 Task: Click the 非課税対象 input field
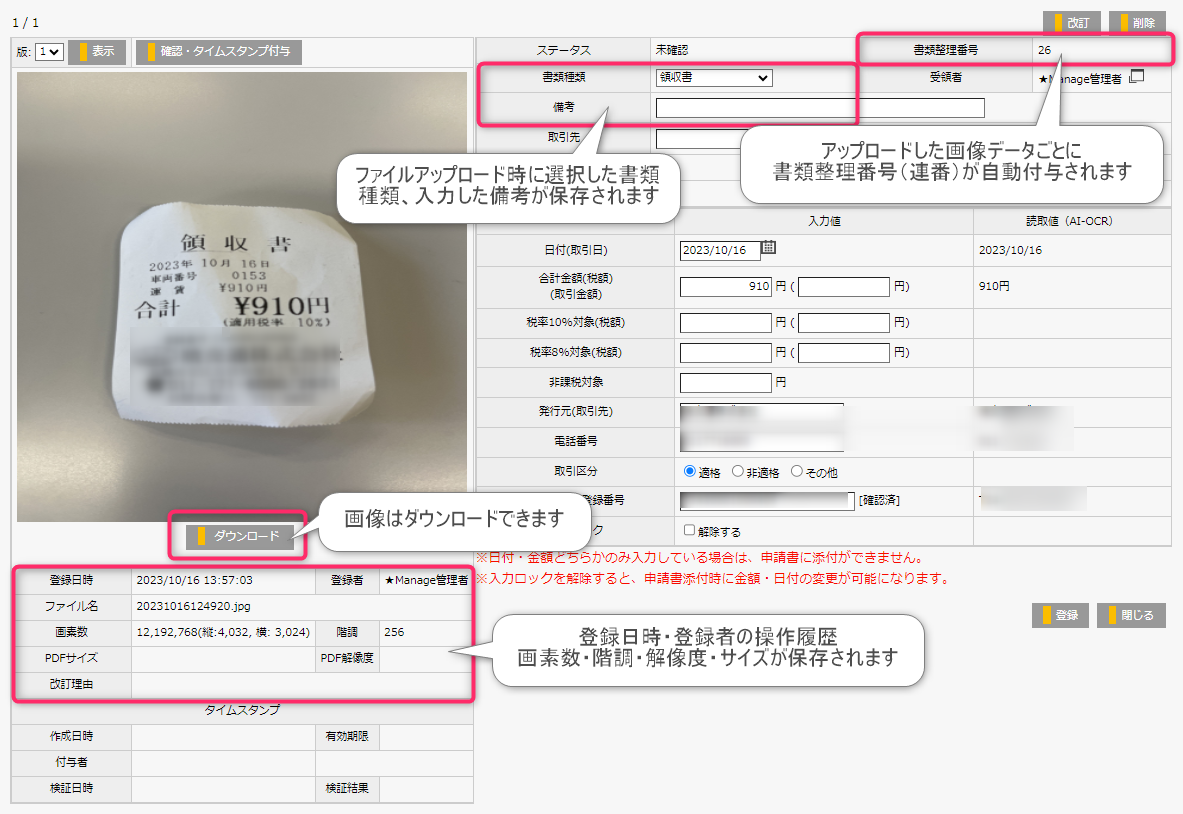(725, 382)
